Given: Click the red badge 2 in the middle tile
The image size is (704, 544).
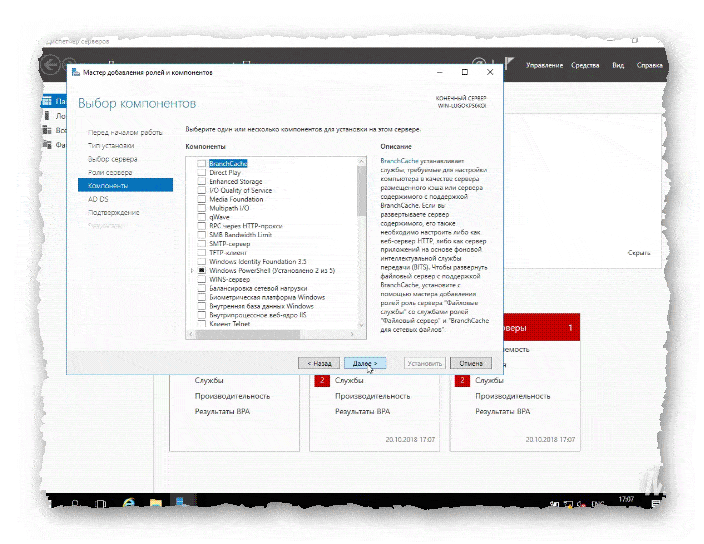Looking at the screenshot, I should tap(322, 380).
